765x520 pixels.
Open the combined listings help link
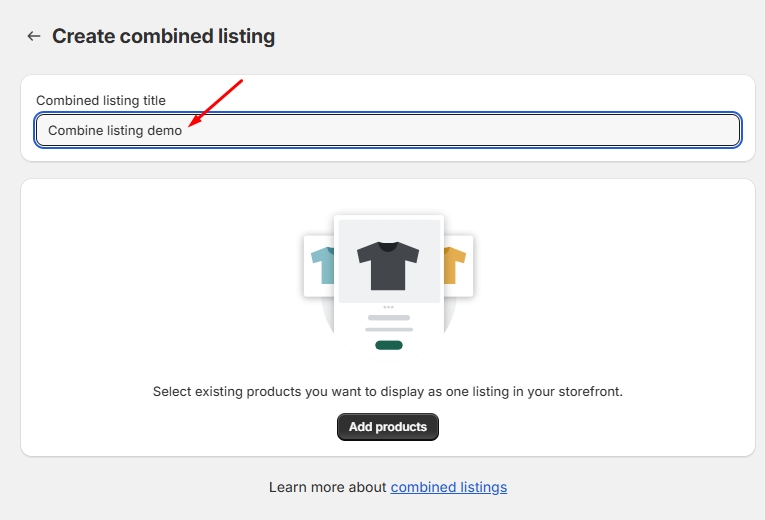(448, 487)
